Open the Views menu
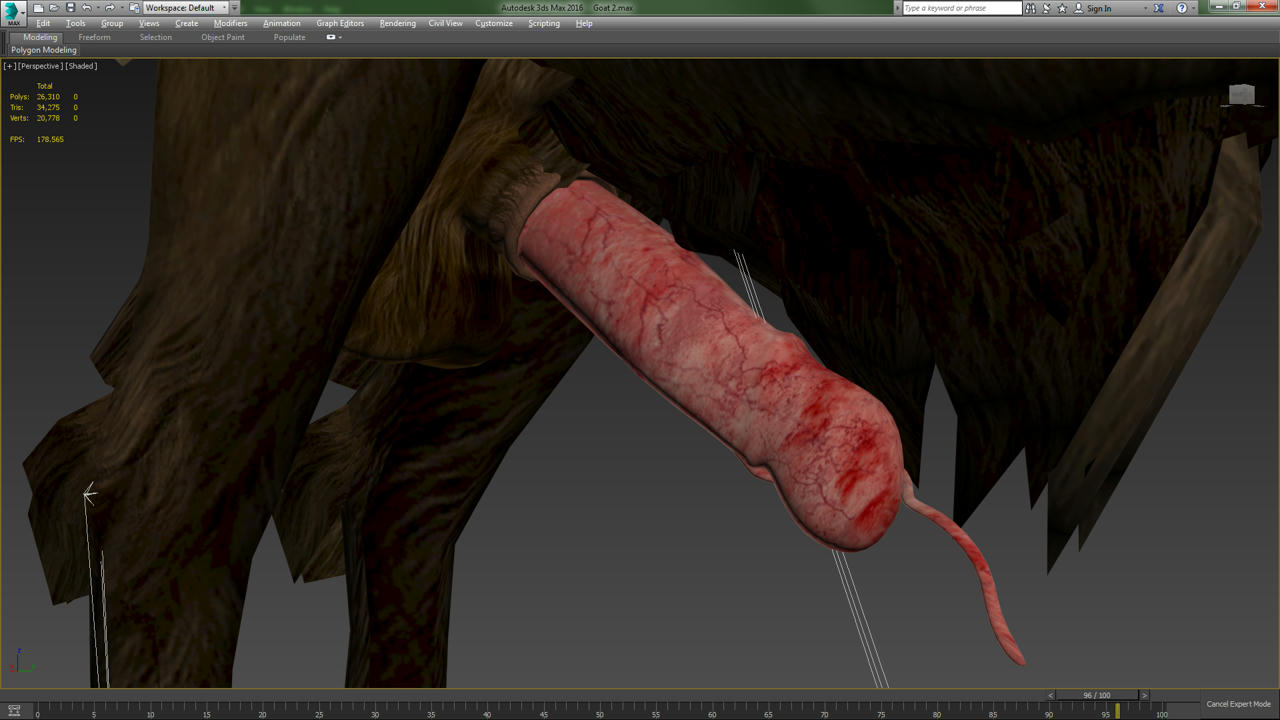This screenshot has height=720, width=1280. [x=149, y=23]
